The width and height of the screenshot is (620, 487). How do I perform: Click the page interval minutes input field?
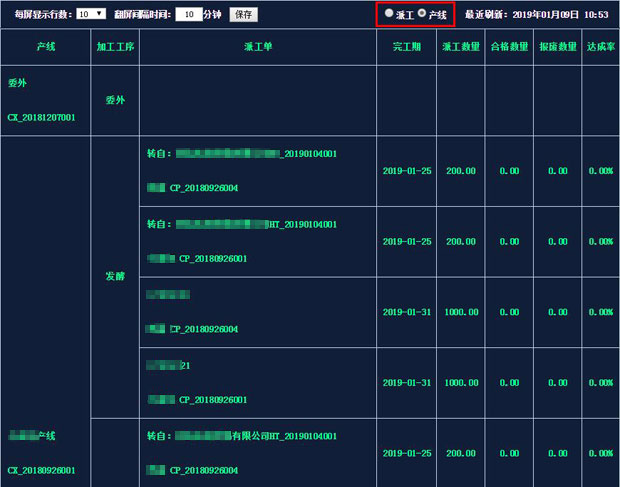pos(189,15)
